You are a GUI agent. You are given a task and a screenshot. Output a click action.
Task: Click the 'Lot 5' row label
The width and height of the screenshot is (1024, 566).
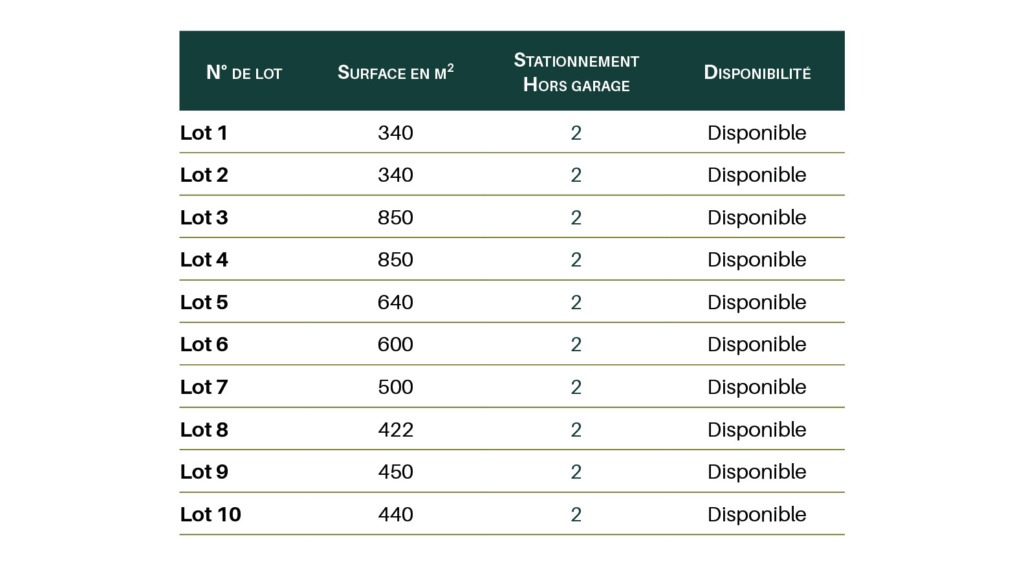pyautogui.click(x=204, y=302)
